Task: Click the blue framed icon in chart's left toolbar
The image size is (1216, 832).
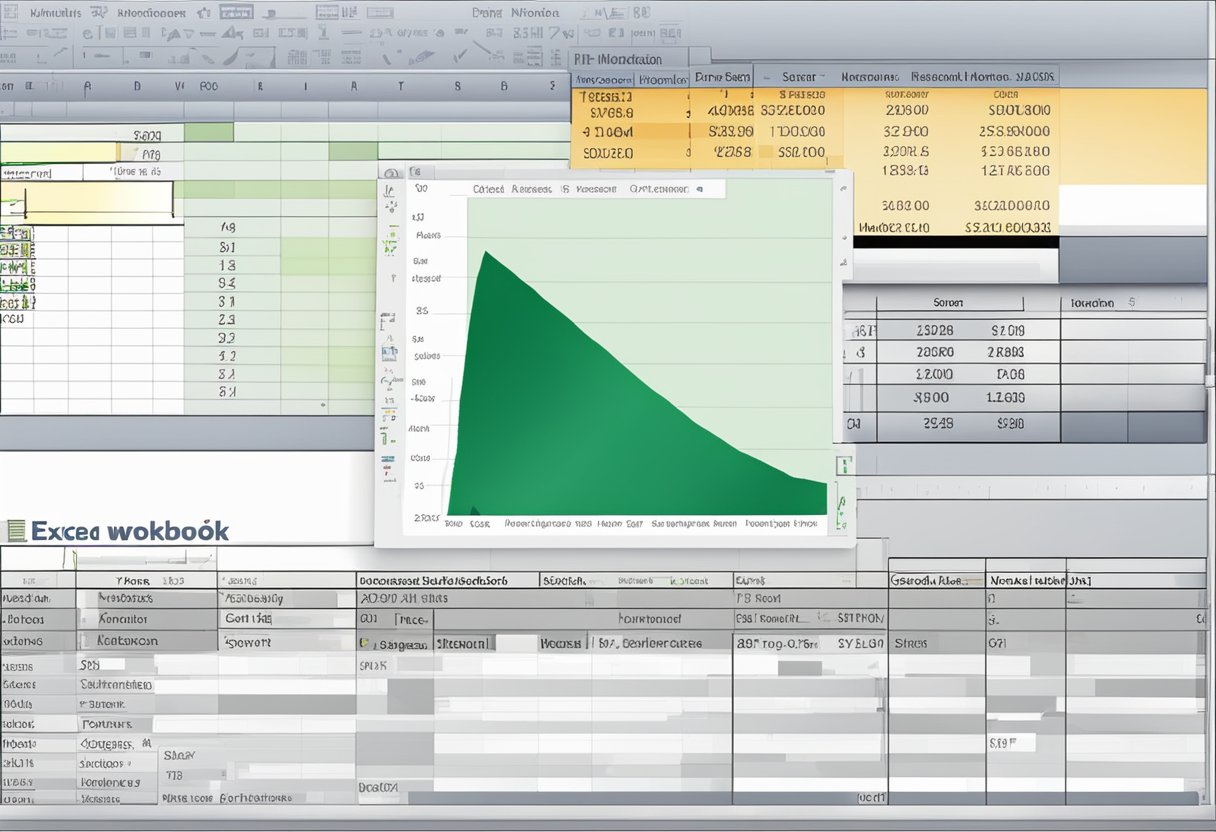Action: 388,351
